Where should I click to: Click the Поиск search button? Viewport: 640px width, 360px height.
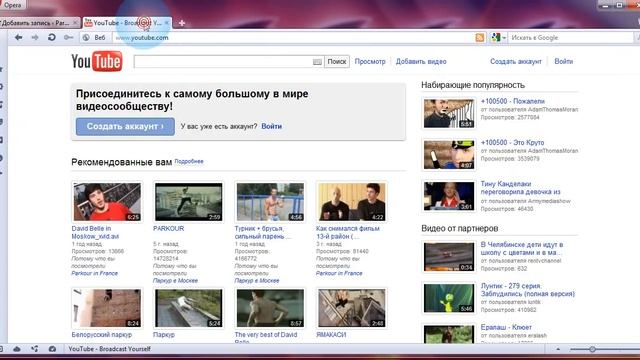click(x=337, y=62)
